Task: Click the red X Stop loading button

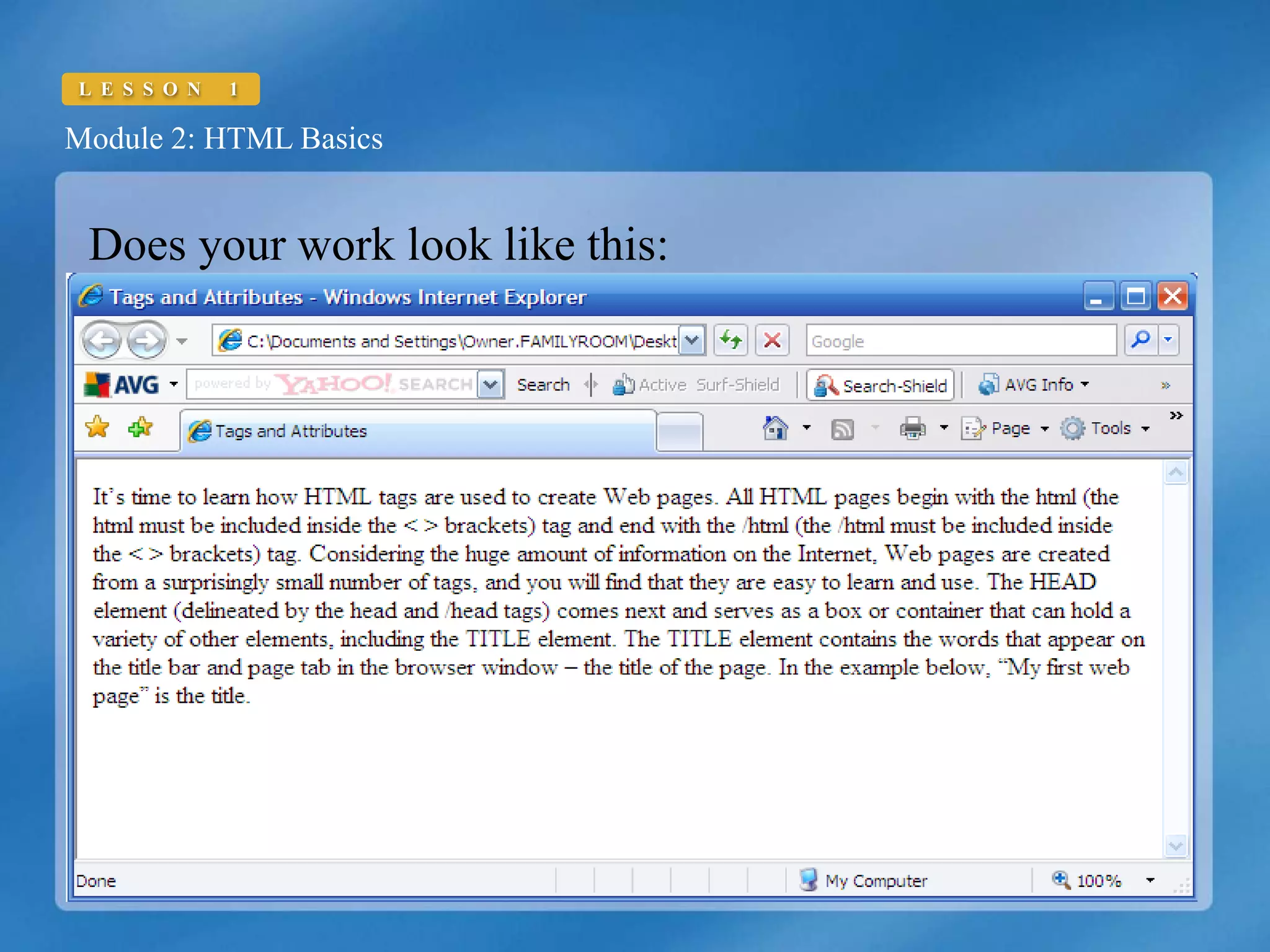Action: pos(772,340)
